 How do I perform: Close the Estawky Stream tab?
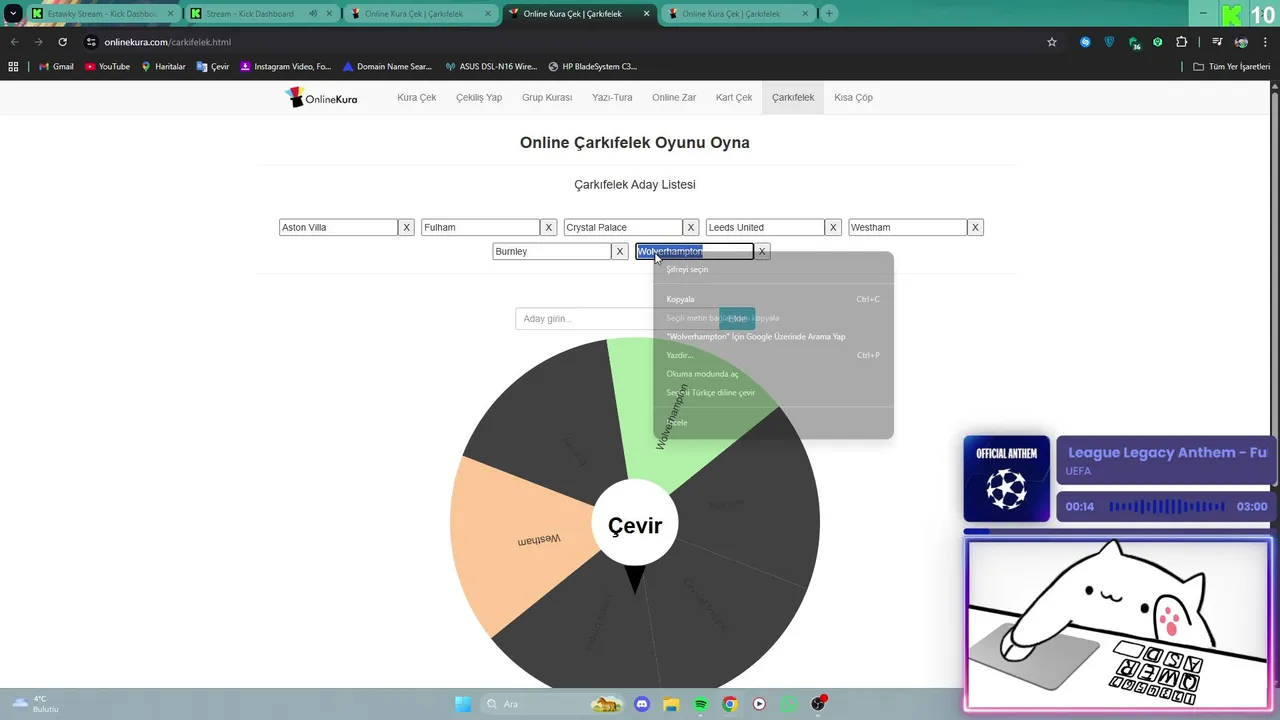coord(170,14)
